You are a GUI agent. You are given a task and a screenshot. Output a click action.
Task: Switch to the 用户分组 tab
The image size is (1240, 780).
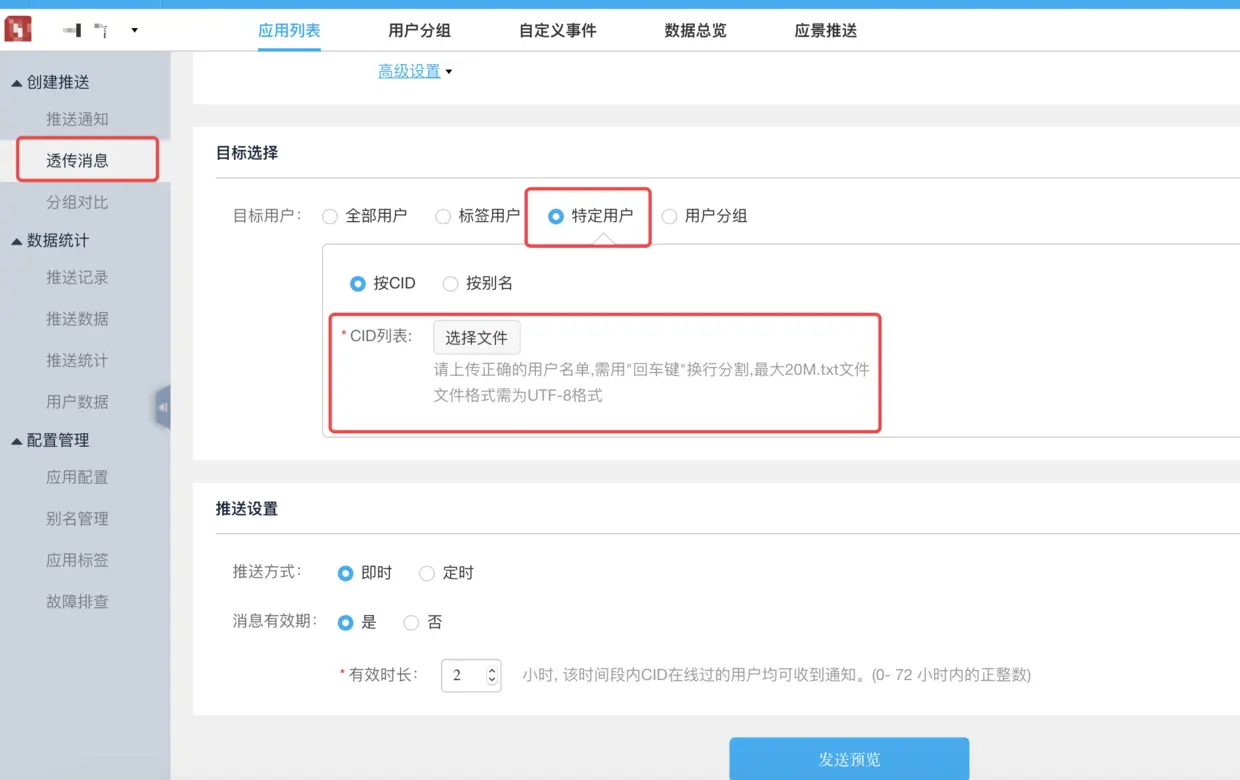pos(421,30)
